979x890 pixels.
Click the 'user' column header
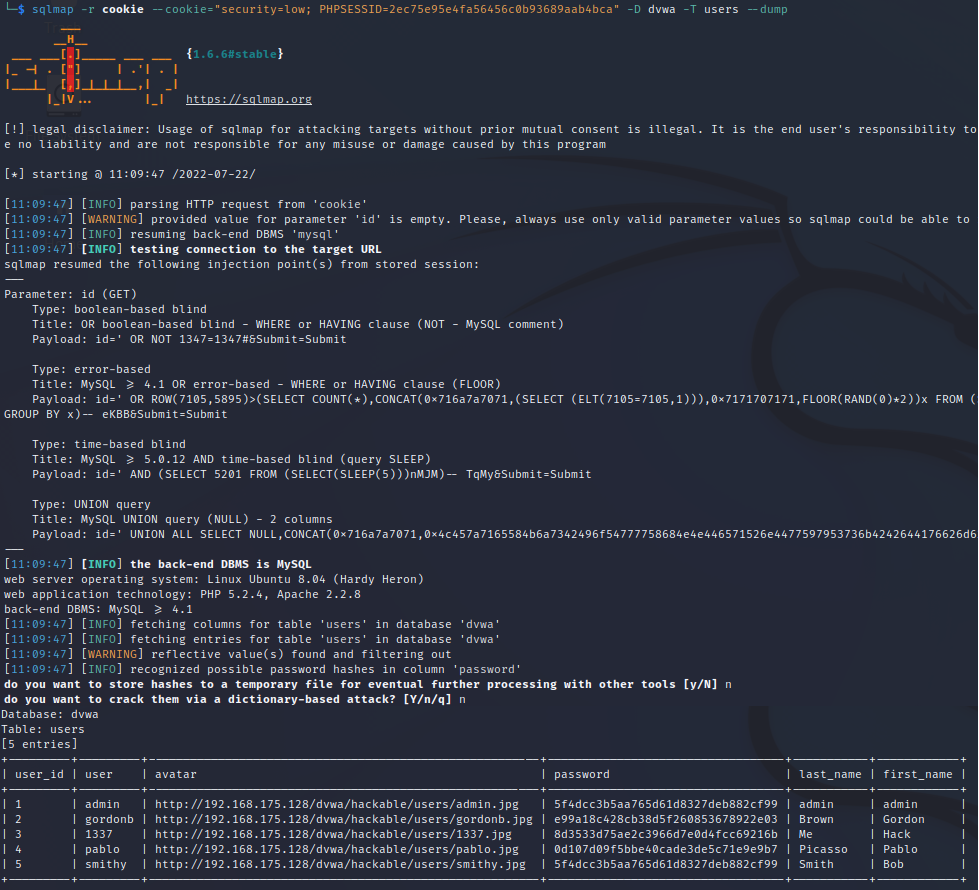click(x=99, y=774)
